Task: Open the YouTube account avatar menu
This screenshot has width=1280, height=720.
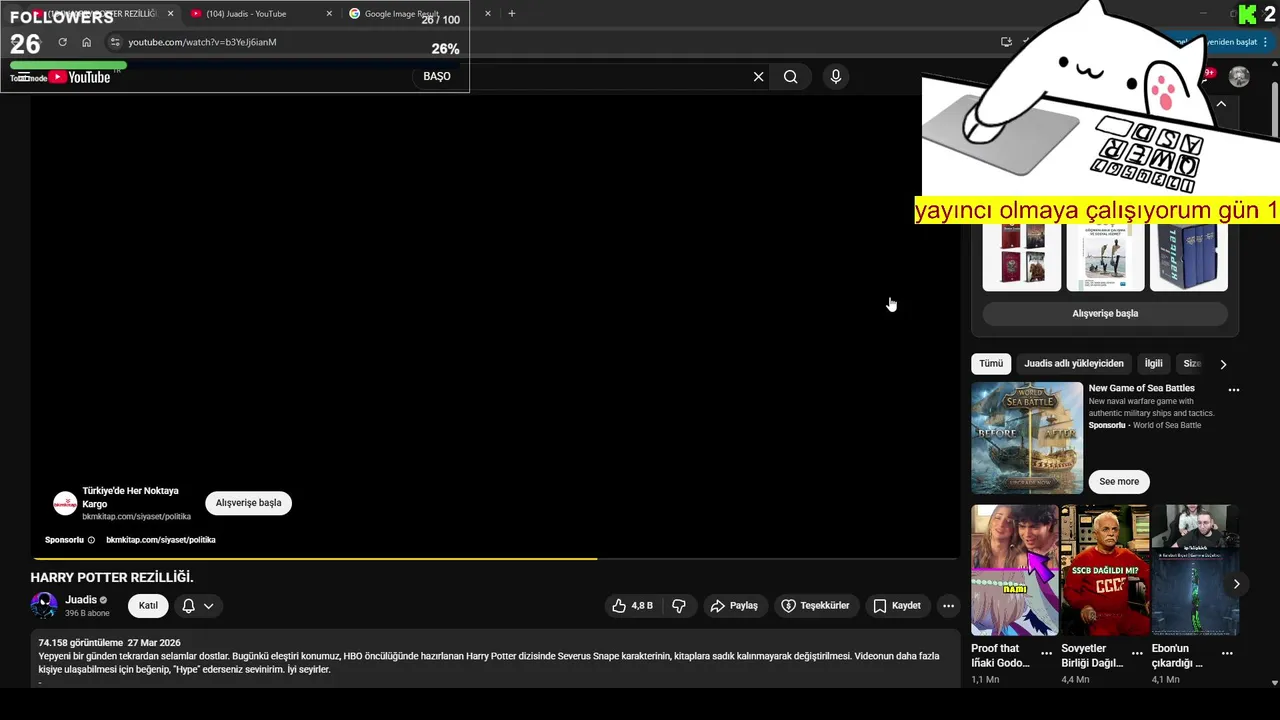Action: (1239, 77)
